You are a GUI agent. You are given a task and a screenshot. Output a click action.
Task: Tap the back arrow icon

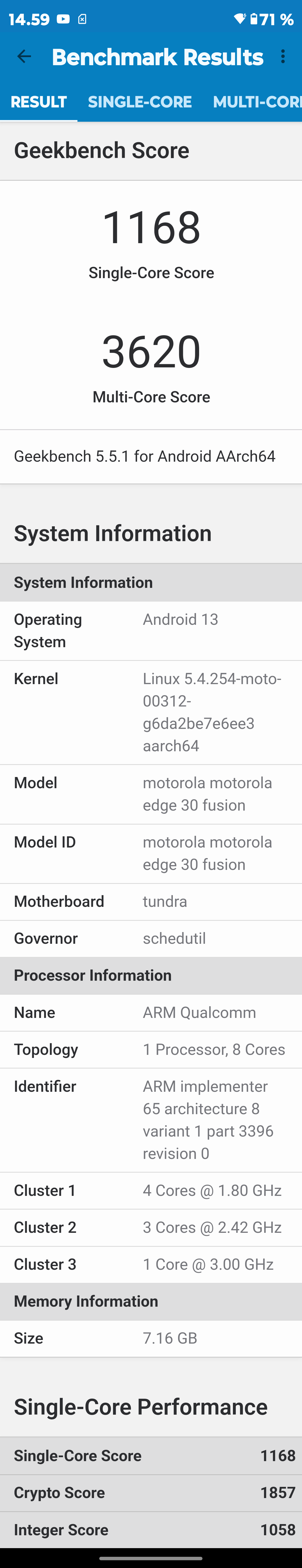coord(24,57)
